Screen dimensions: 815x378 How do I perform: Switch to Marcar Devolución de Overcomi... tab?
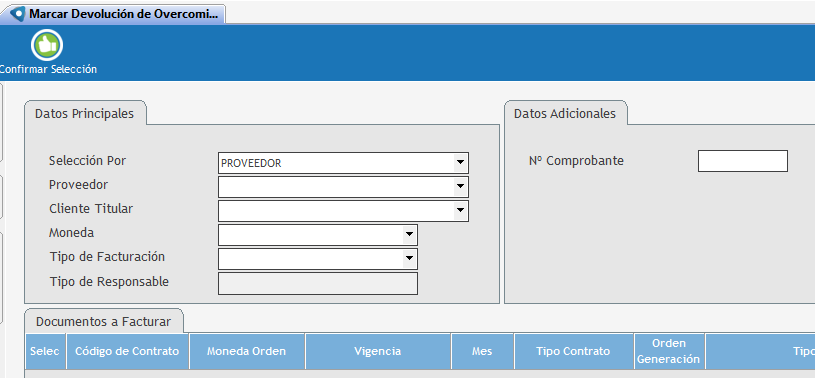pos(112,14)
